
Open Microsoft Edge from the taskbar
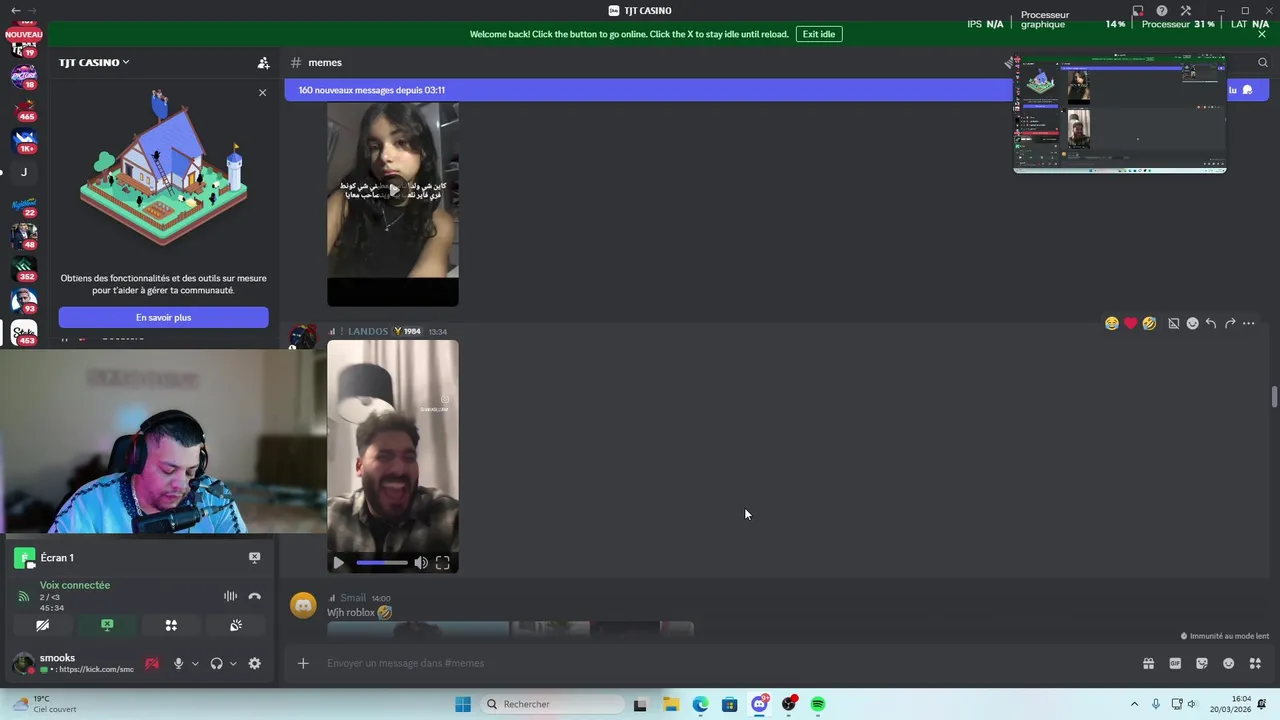click(x=700, y=704)
